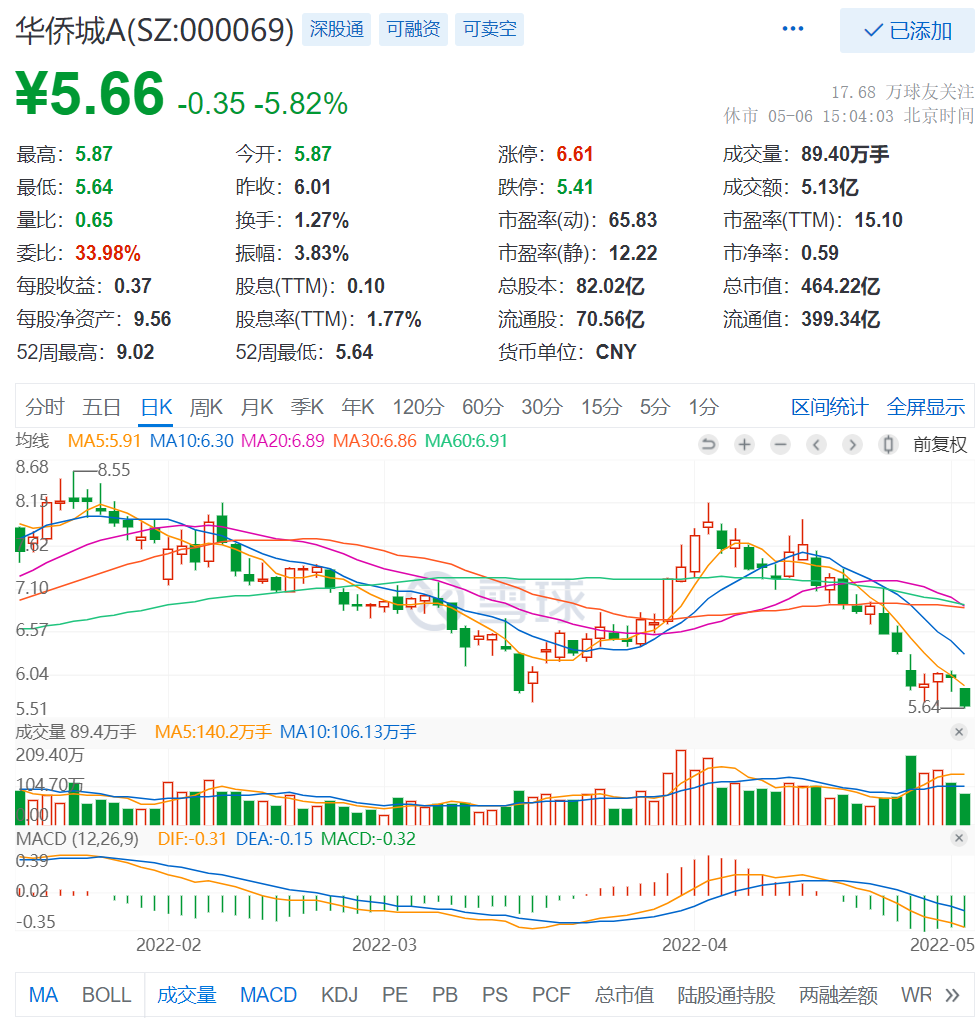Move chart left with left chevron icon
979x1020 pixels.
[816, 445]
